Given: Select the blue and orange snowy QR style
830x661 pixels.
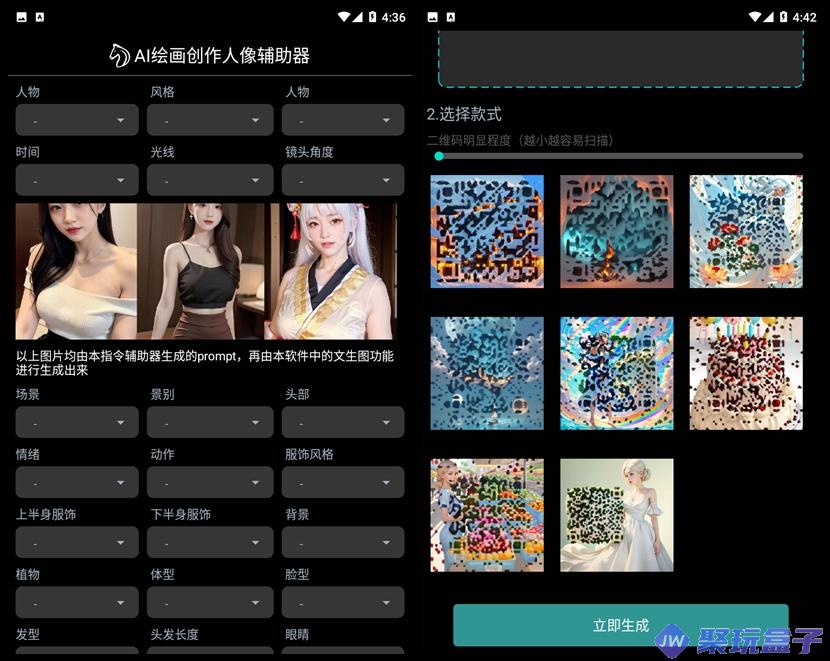Looking at the screenshot, I should pos(487,232).
